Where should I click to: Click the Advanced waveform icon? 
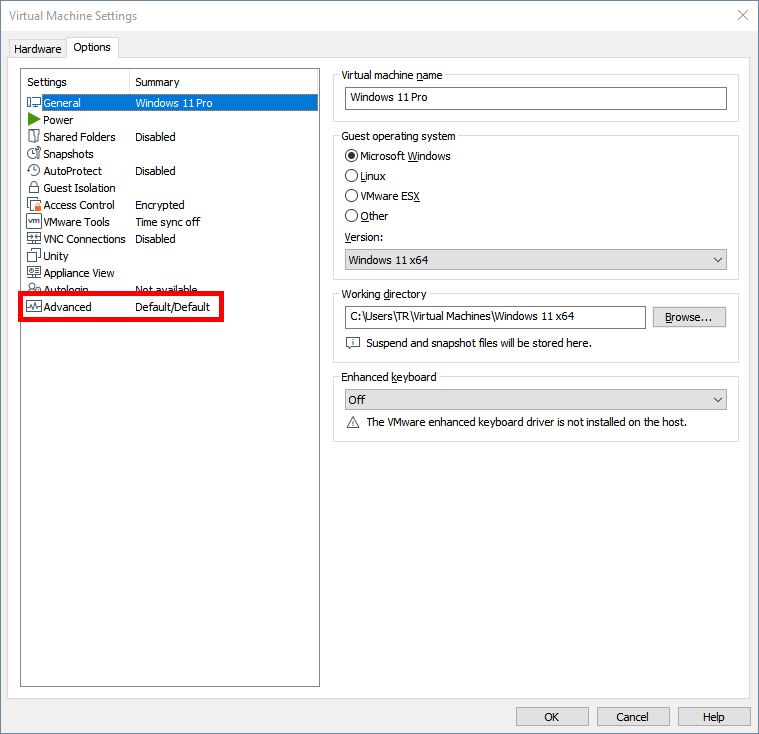34,306
